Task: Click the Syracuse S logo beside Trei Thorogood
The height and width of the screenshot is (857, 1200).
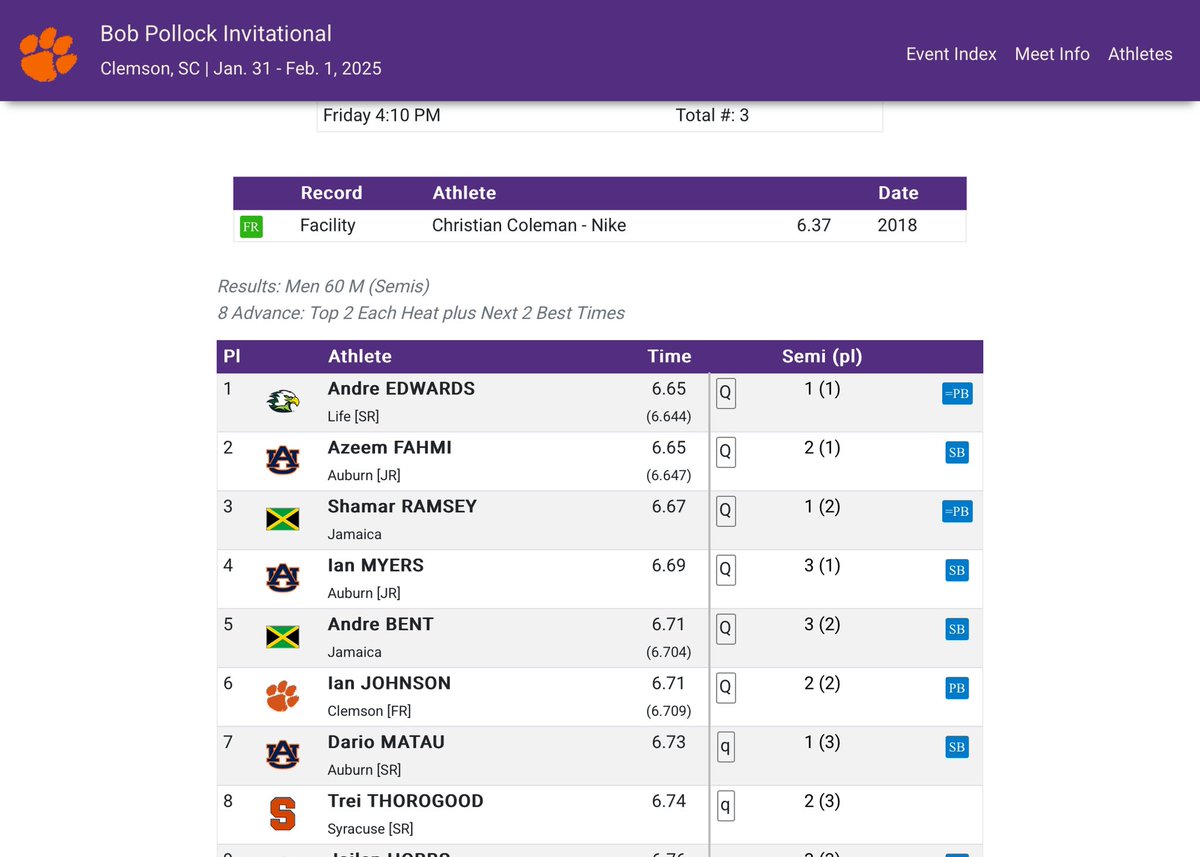Action: (x=283, y=814)
